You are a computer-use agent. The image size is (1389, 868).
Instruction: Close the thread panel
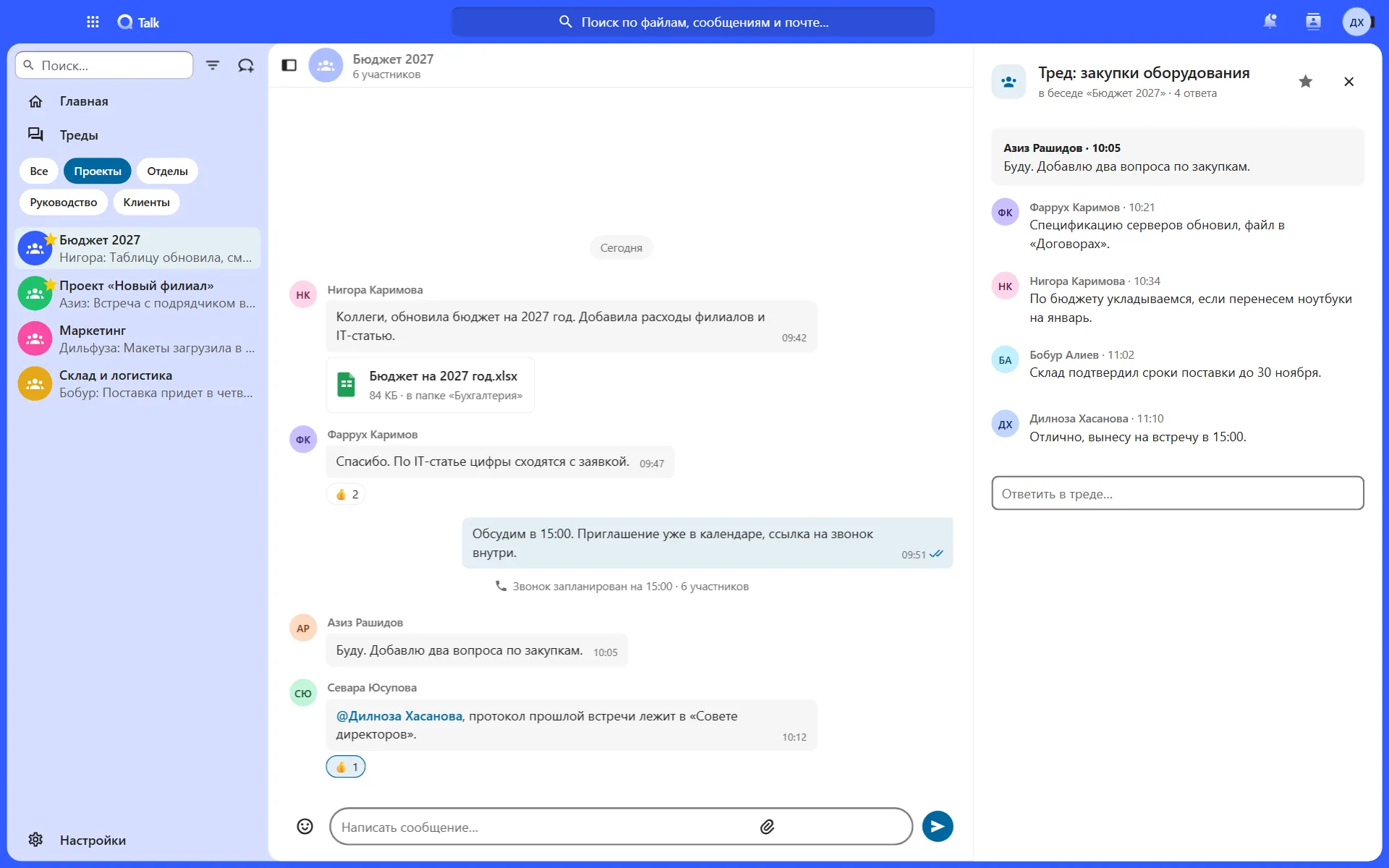coord(1348,82)
